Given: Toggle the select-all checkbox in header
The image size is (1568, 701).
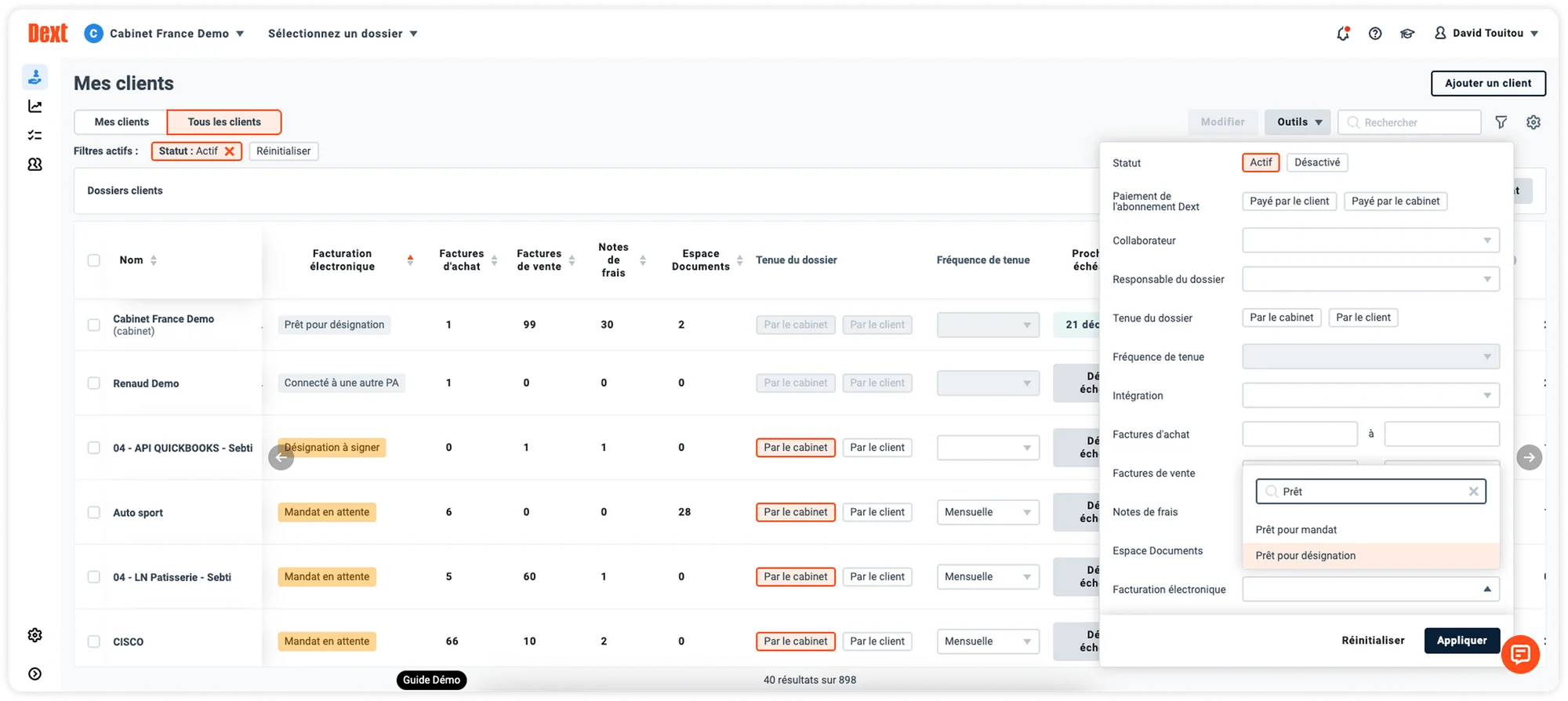Looking at the screenshot, I should (94, 260).
